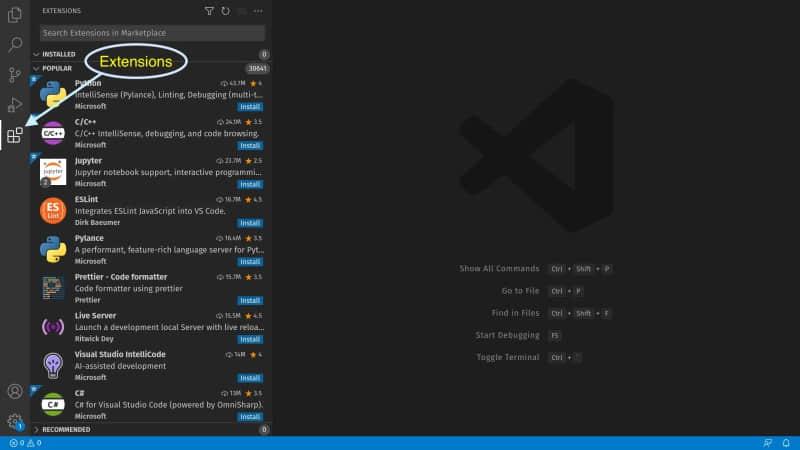
Task: Install the Python extension
Action: 250,106
